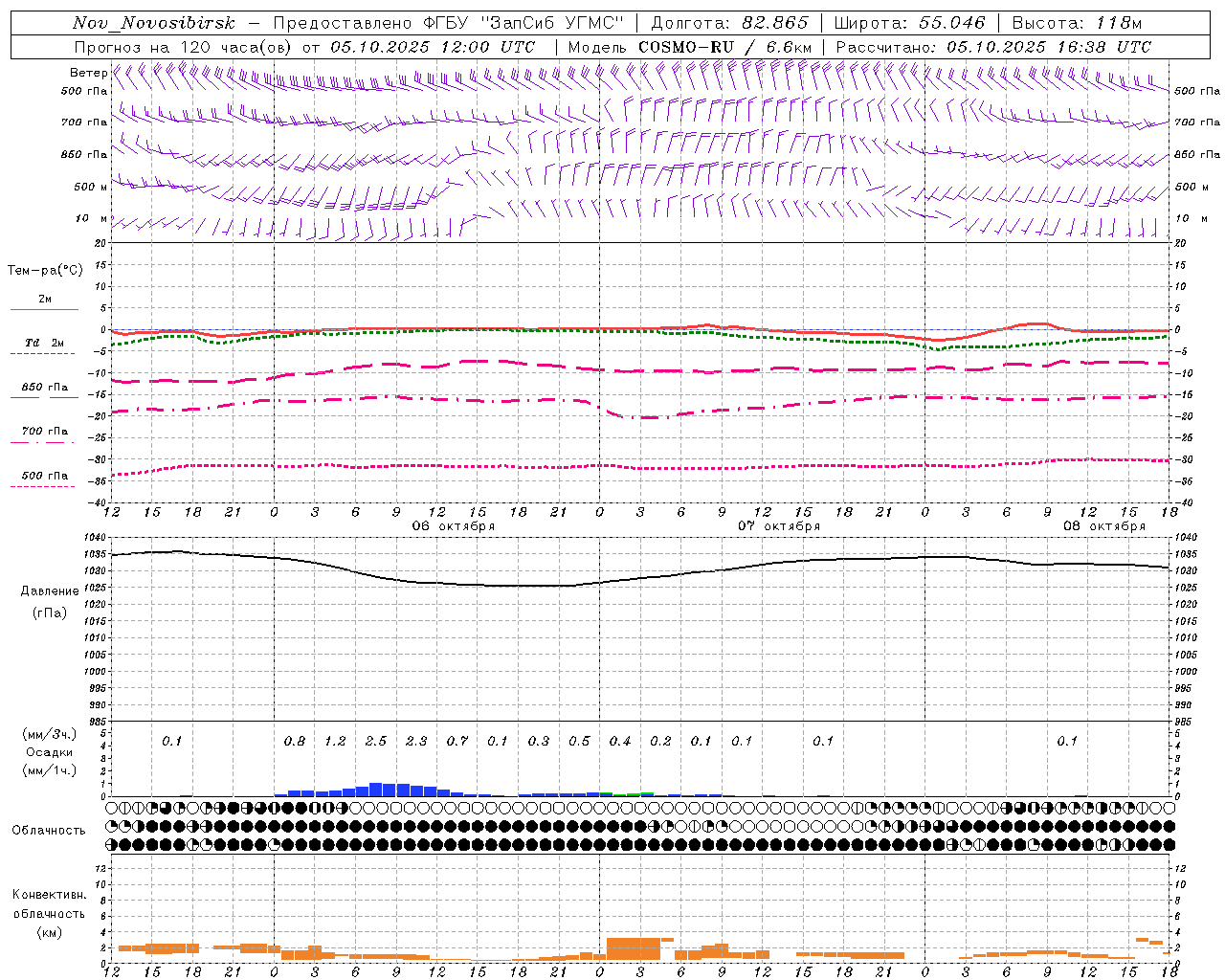Click the Nov_Novosibirsk station title
Screen dimensions: 1225x980
tap(154, 23)
